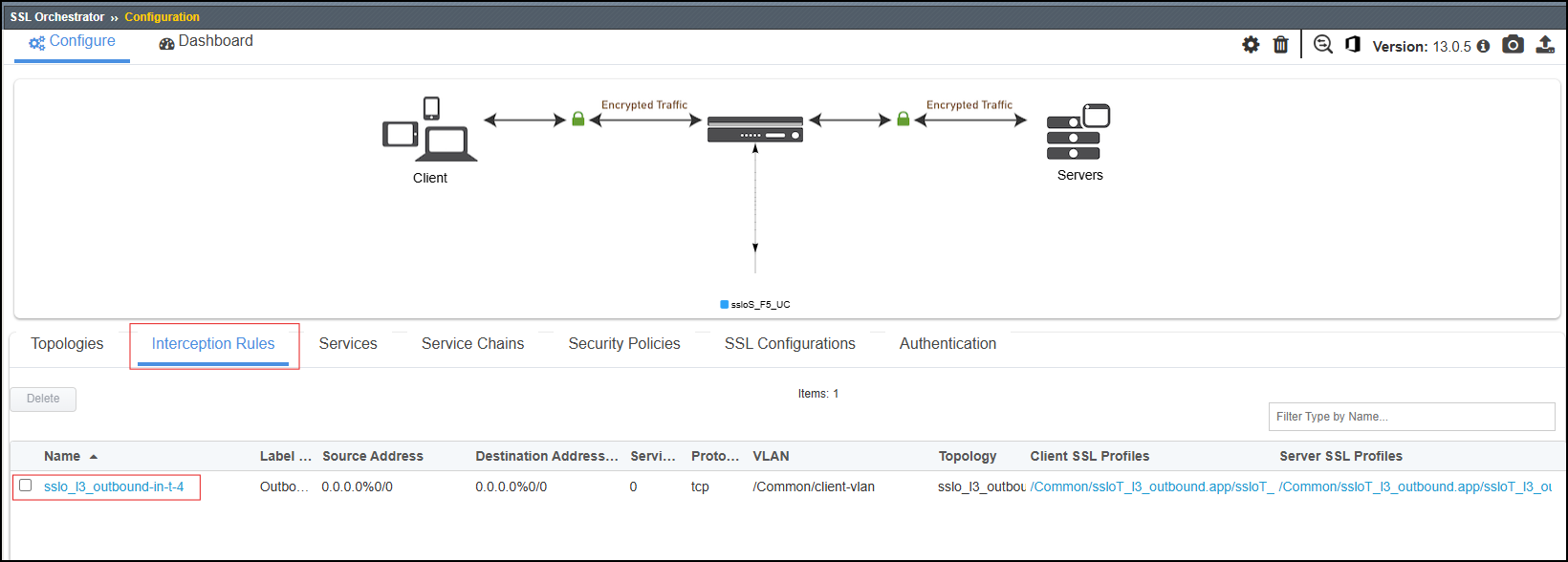Screen dimensions: 1568x562
Task: Click the Filter Type by Name field
Action: coord(1411,417)
